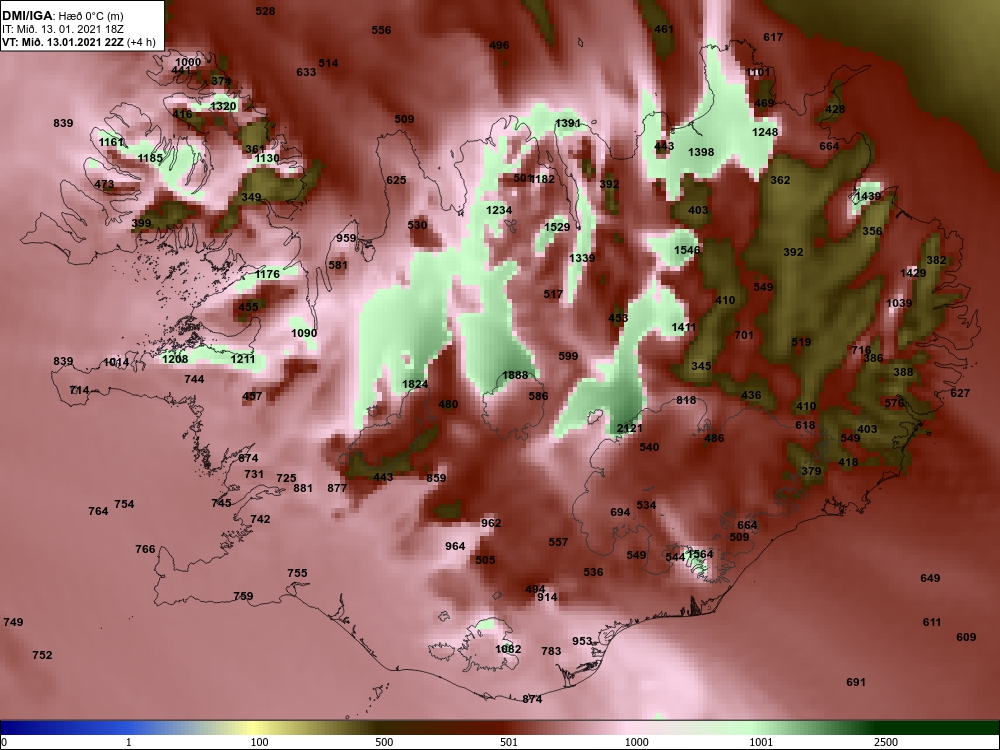Select the 1001 label on the color scale
Image resolution: width=1000 pixels, height=750 pixels.
coord(761,742)
